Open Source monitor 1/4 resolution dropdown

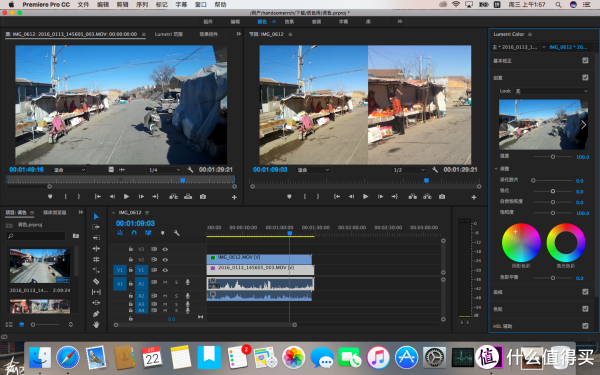165,170
